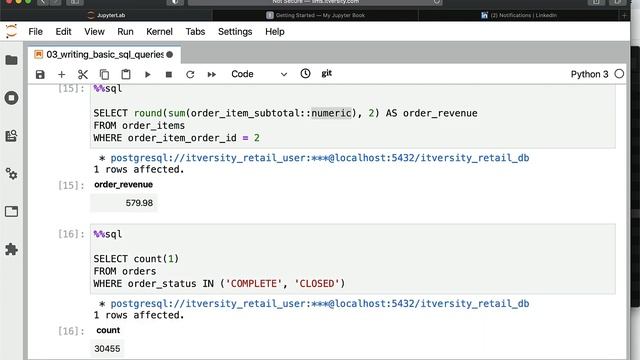Image resolution: width=640 pixels, height=360 pixels.
Task: Select the 03_writing_basic_sql_queries notebook tab
Action: [x=104, y=54]
